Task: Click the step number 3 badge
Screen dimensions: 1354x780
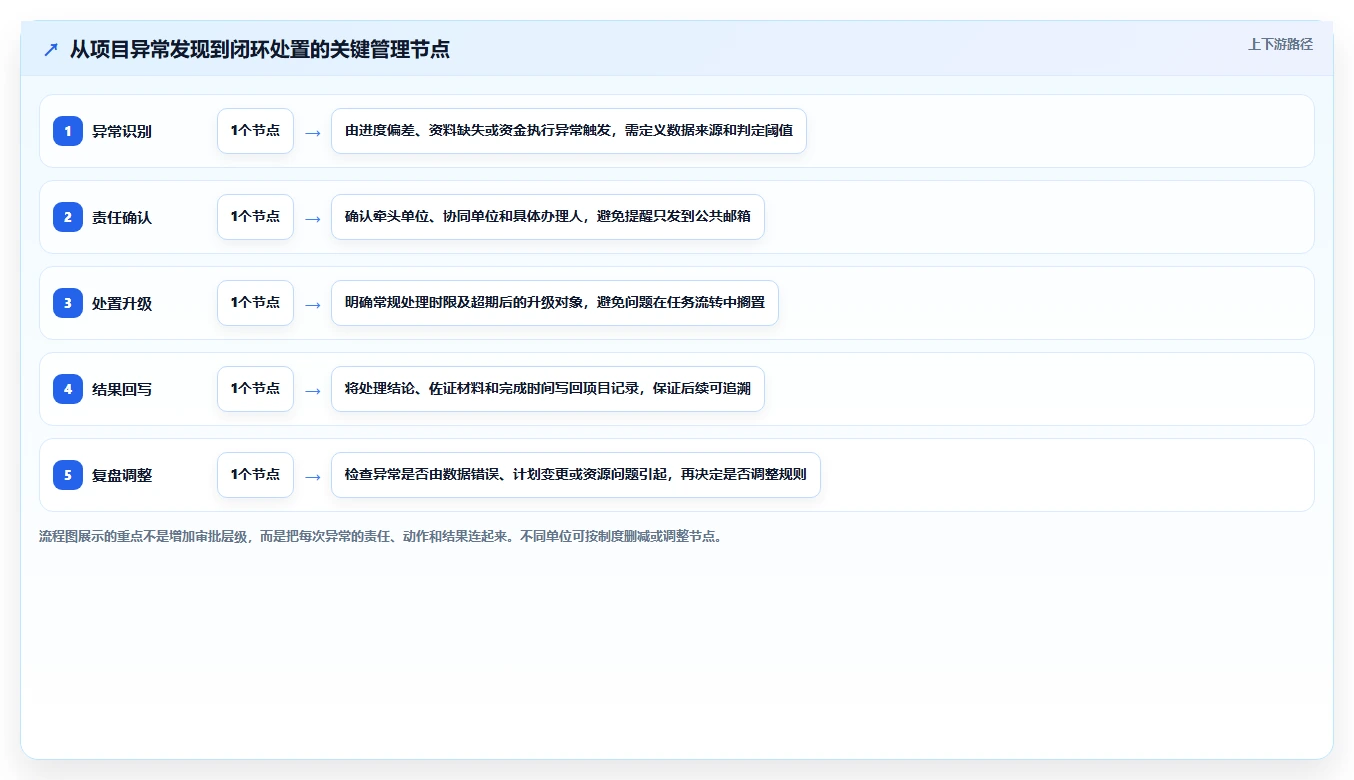Action: (x=68, y=303)
